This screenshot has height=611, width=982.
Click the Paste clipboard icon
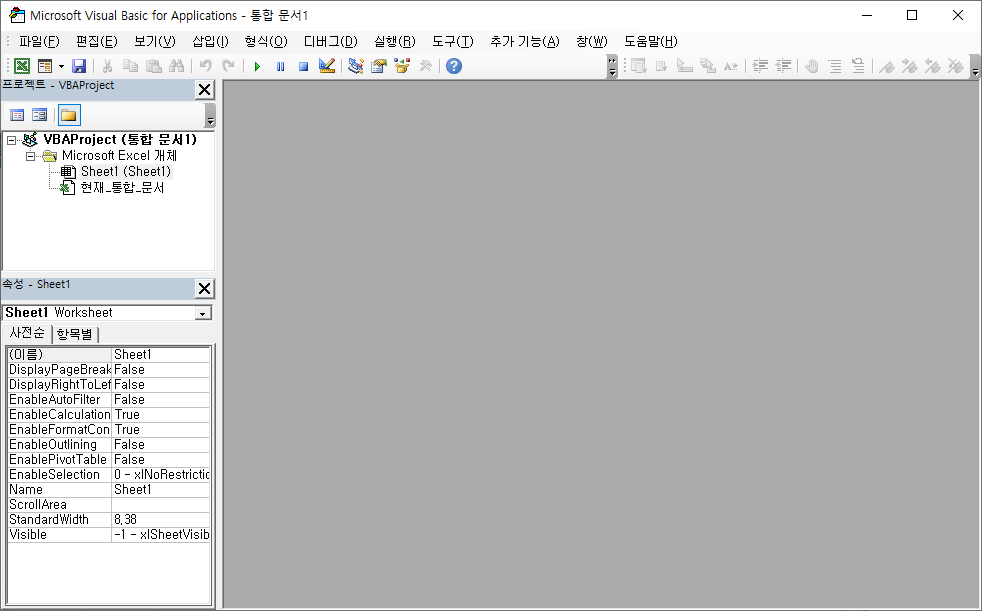(x=153, y=66)
